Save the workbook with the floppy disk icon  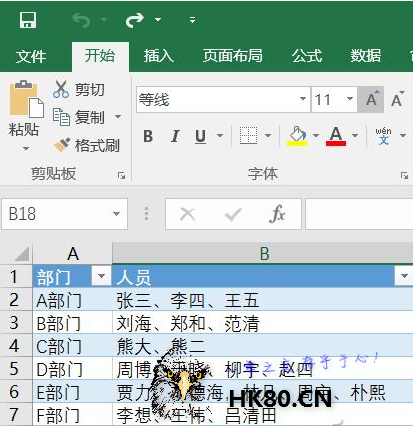coord(28,20)
